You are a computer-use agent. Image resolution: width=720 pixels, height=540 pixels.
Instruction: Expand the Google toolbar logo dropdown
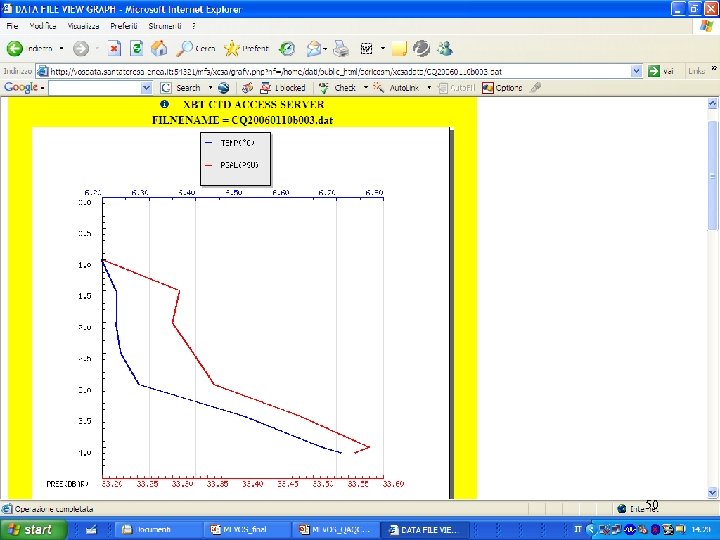click(23, 87)
